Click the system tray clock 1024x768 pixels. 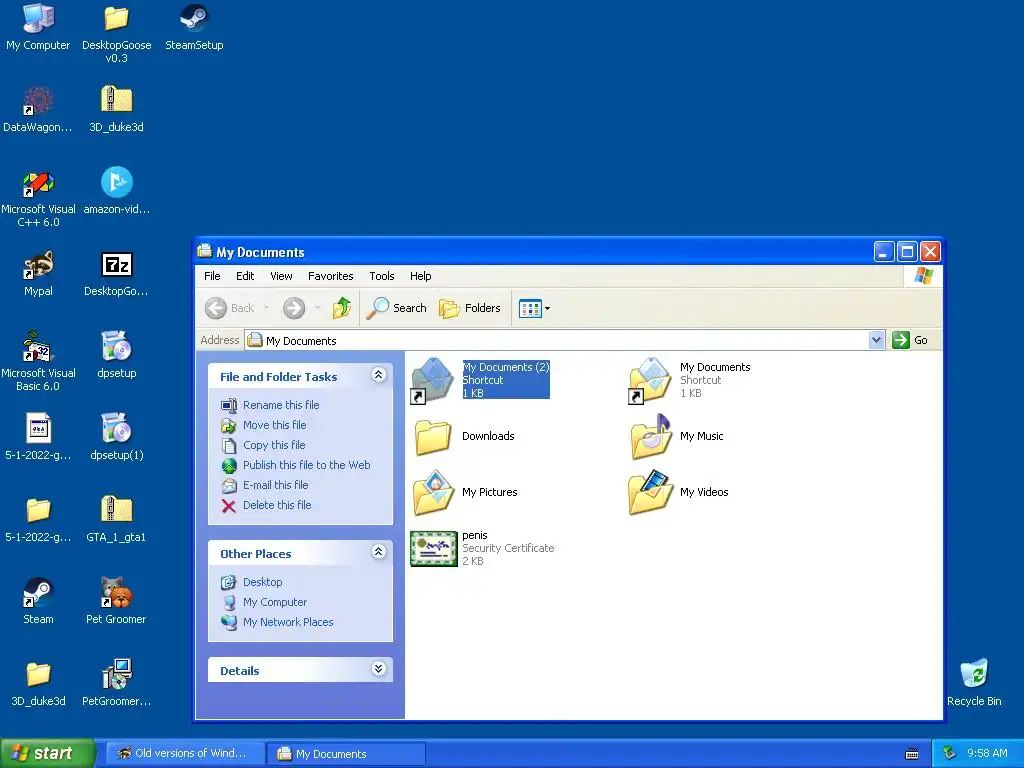click(x=987, y=754)
